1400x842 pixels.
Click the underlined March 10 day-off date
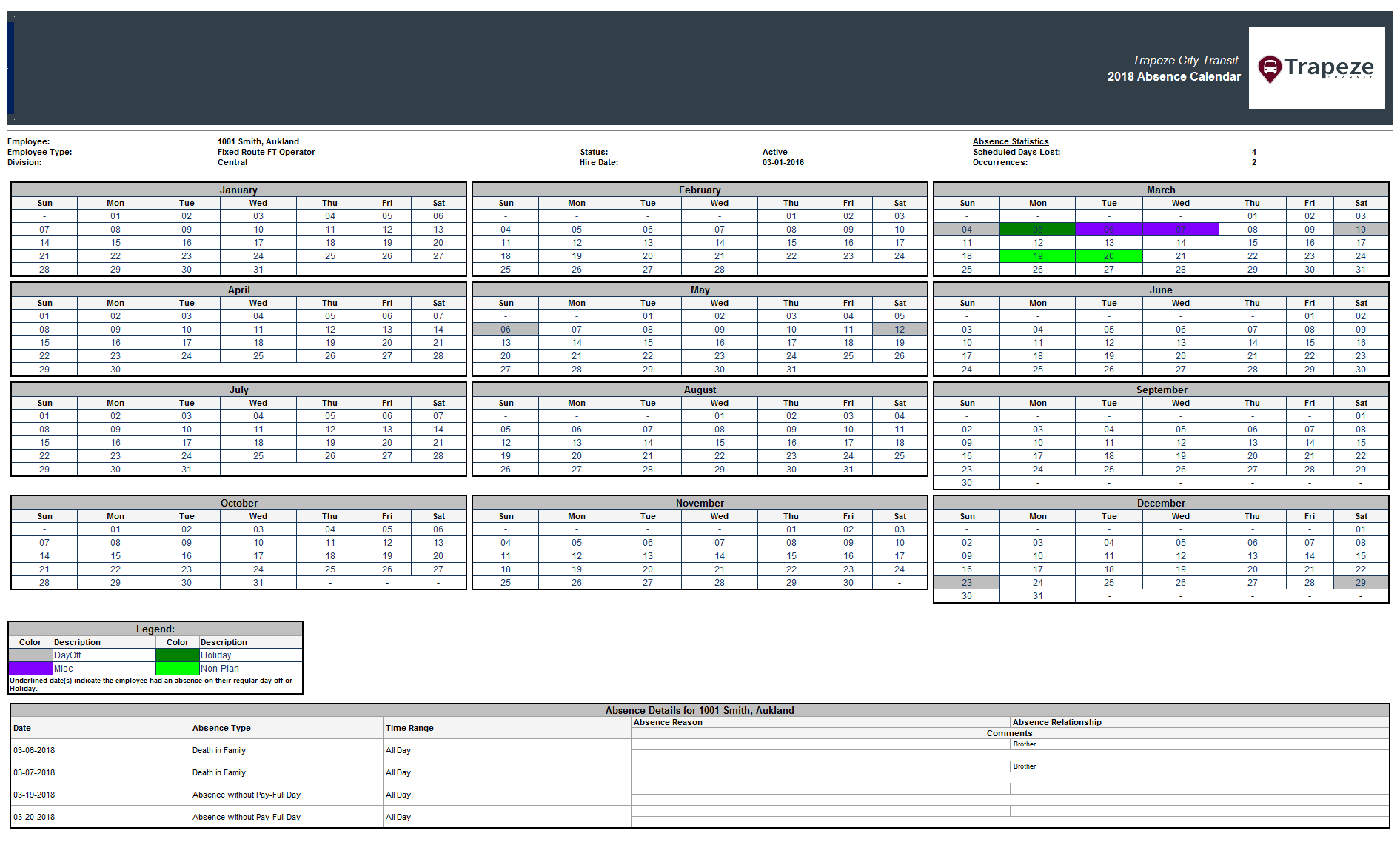(x=1361, y=229)
